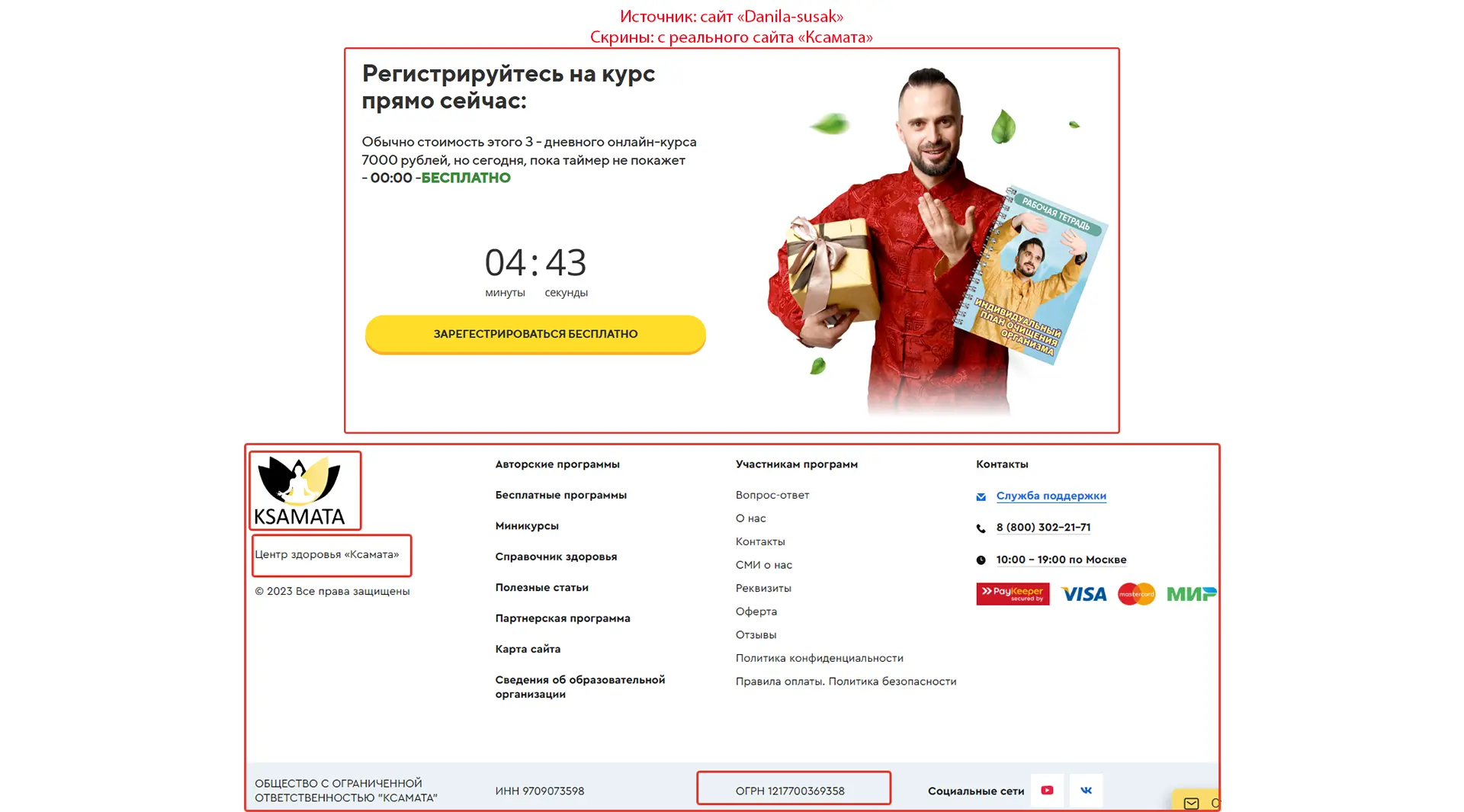Open Бесплатные программы footer menu item
1464x812 pixels.
(560, 495)
